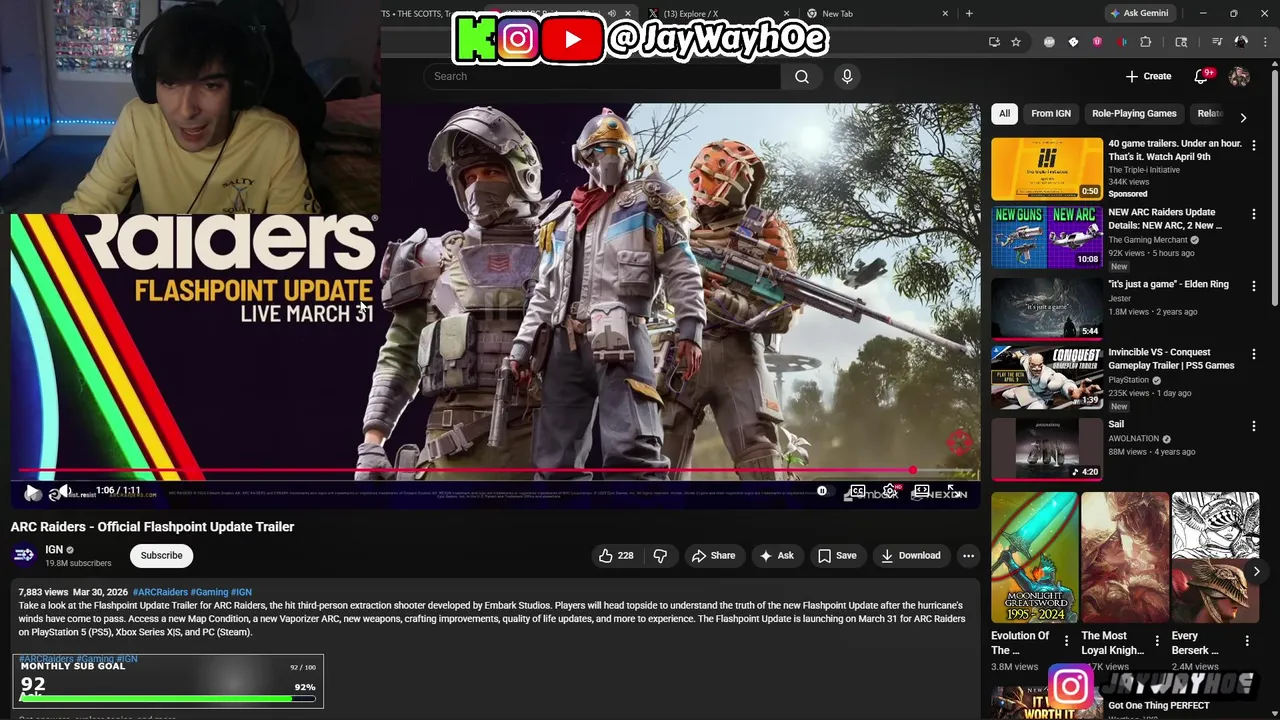Click the Download button
The image size is (1280, 720).
tap(911, 556)
